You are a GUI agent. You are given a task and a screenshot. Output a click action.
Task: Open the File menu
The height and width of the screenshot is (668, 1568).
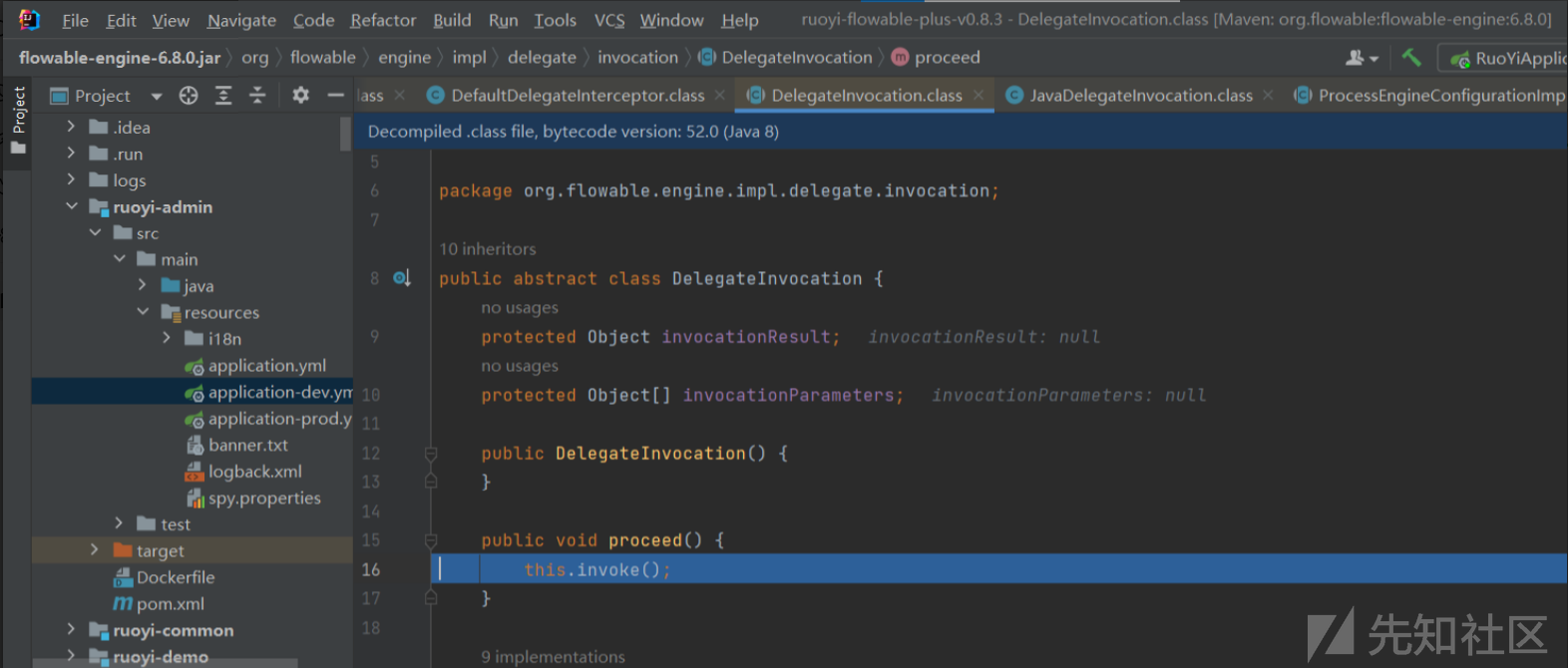tap(75, 20)
